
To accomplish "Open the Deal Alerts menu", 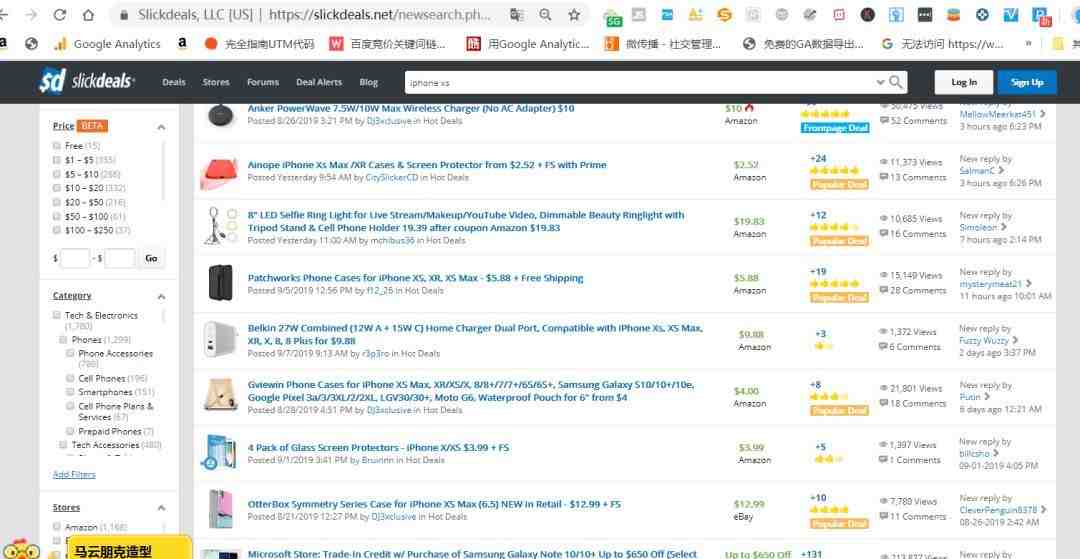I will 319,82.
